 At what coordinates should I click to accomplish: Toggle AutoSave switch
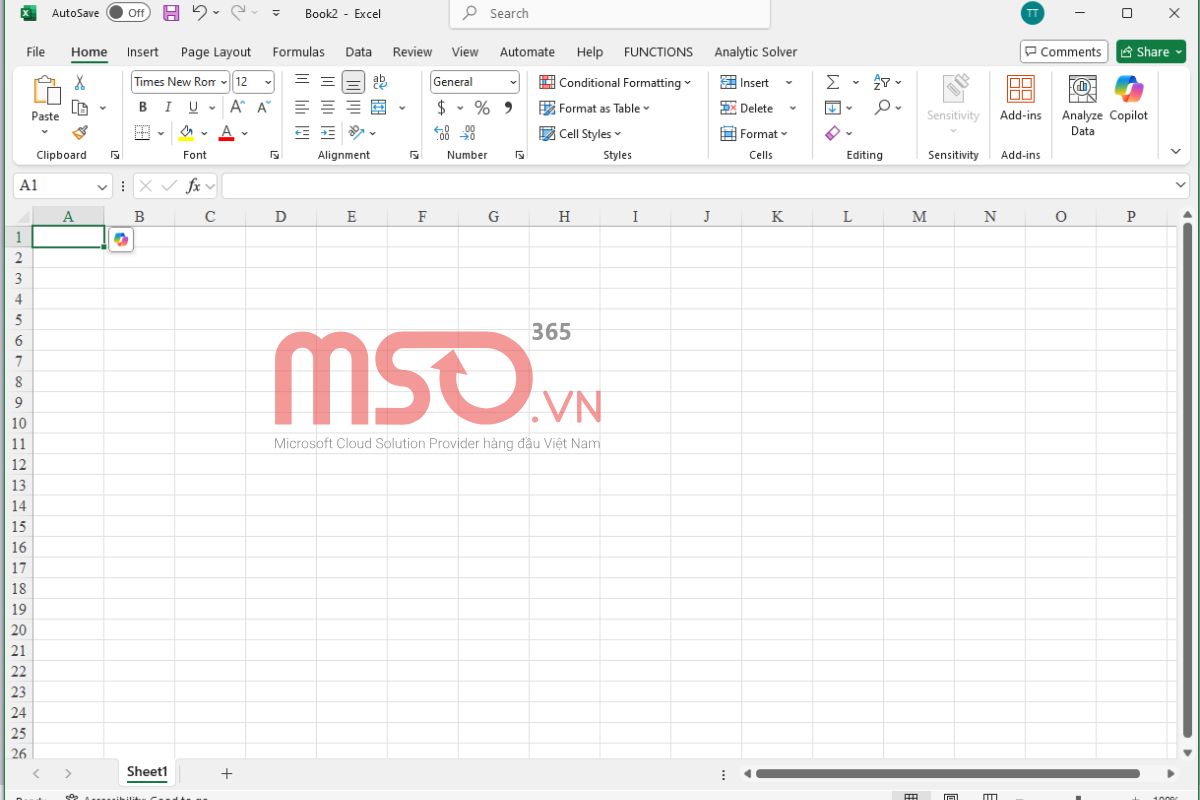(x=129, y=13)
